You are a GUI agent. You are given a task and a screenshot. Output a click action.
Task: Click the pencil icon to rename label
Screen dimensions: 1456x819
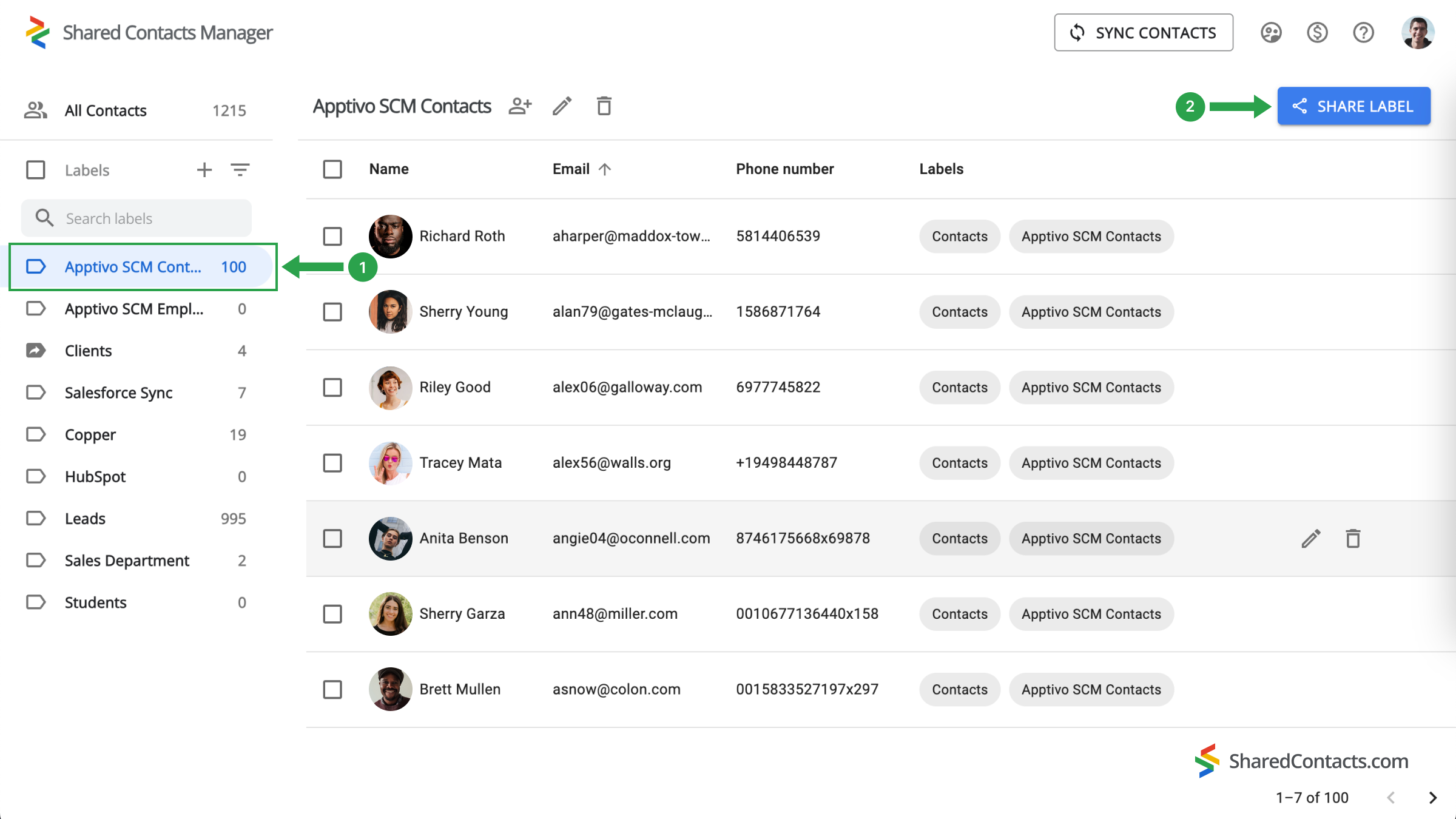point(562,106)
